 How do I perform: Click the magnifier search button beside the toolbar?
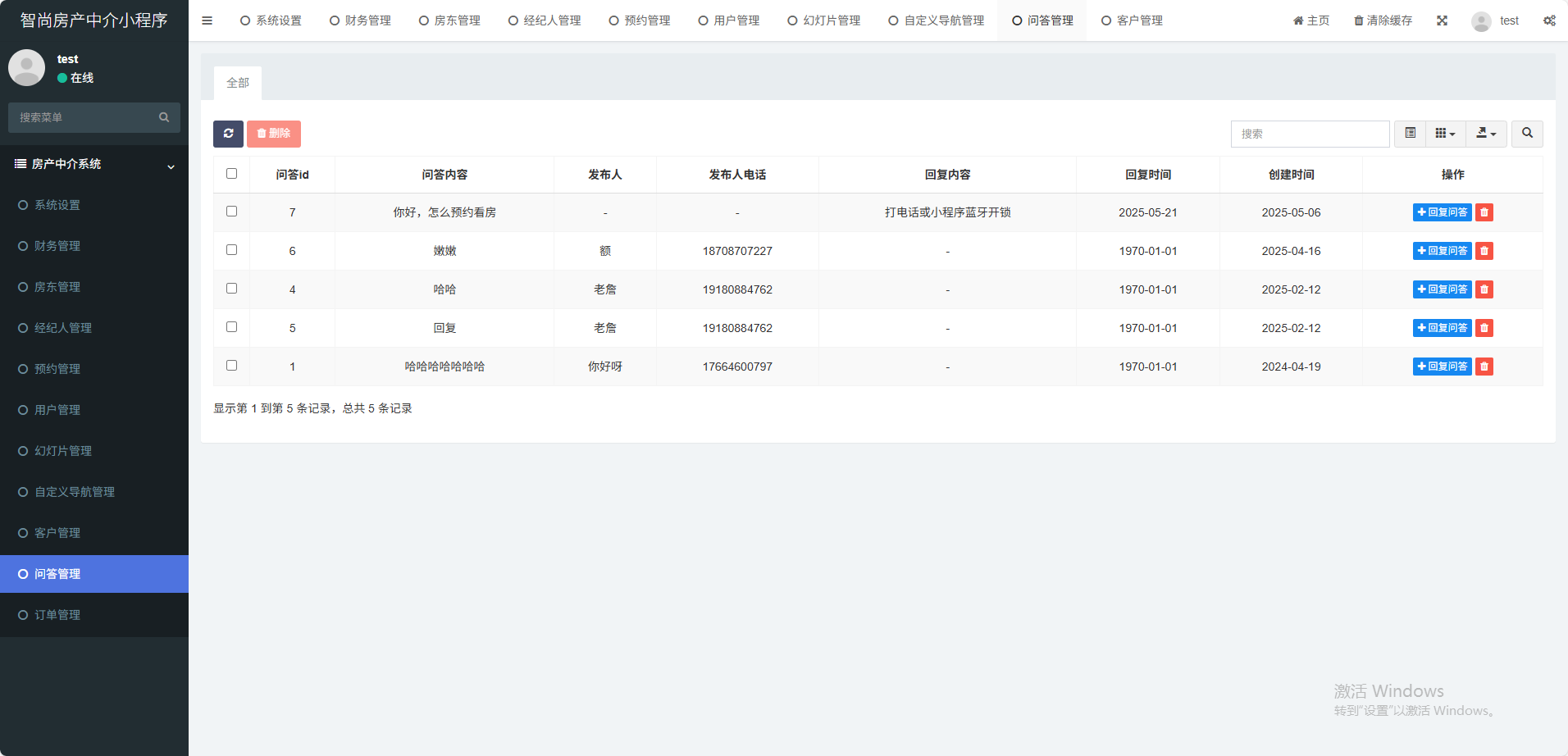[x=1526, y=134]
